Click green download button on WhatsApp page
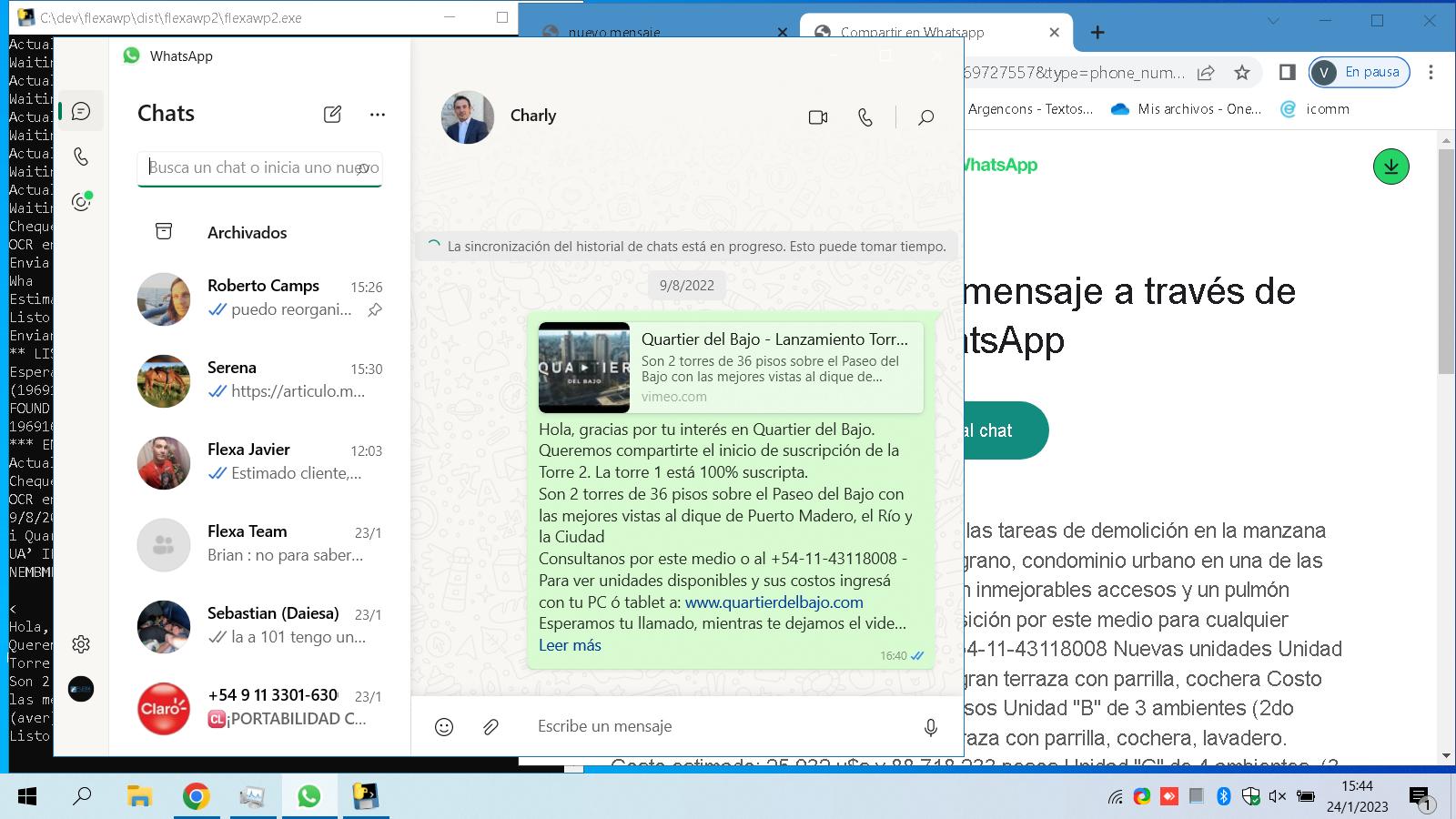 point(1390,167)
